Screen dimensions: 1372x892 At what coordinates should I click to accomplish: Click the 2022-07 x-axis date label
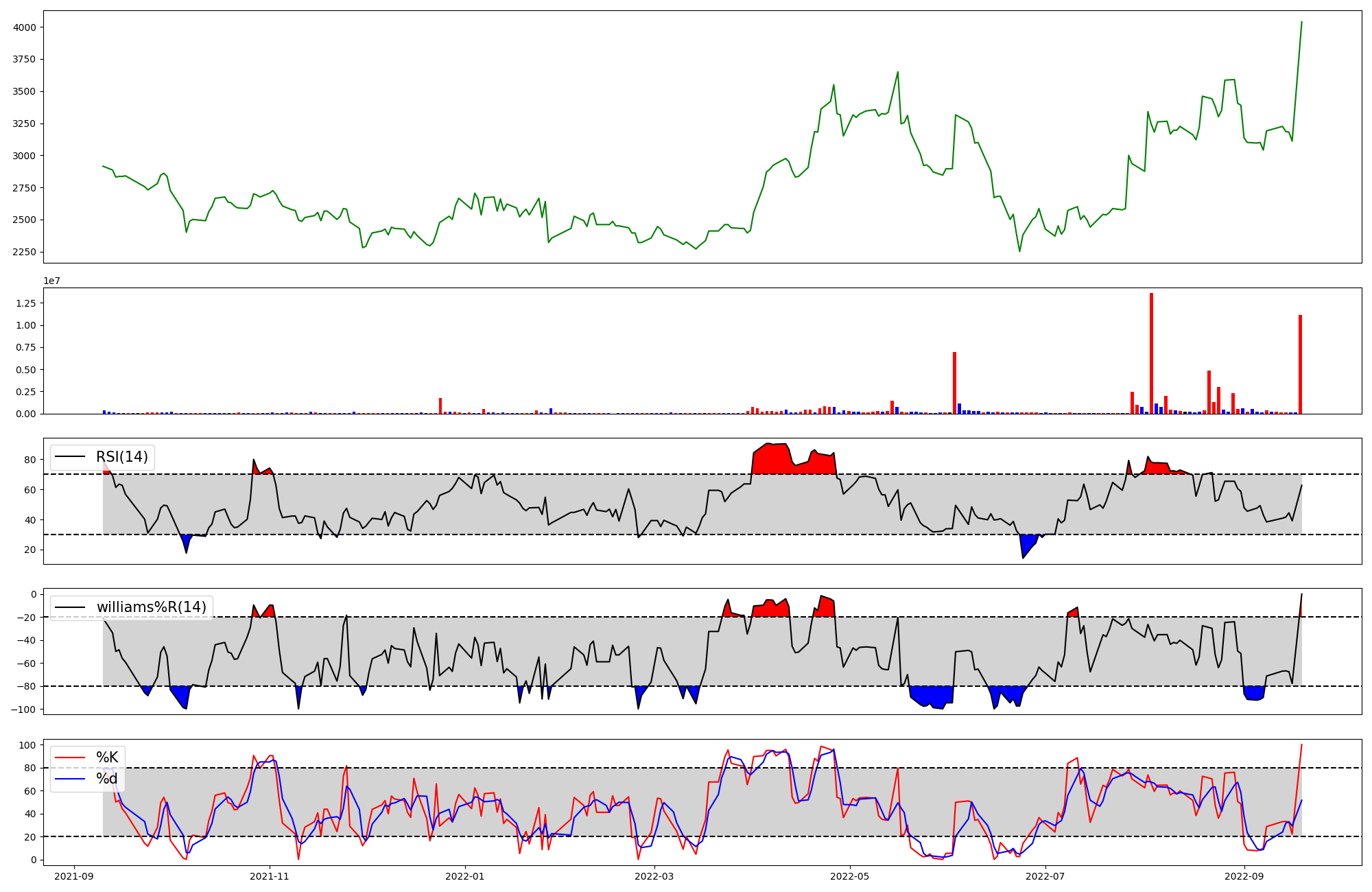tap(1045, 876)
